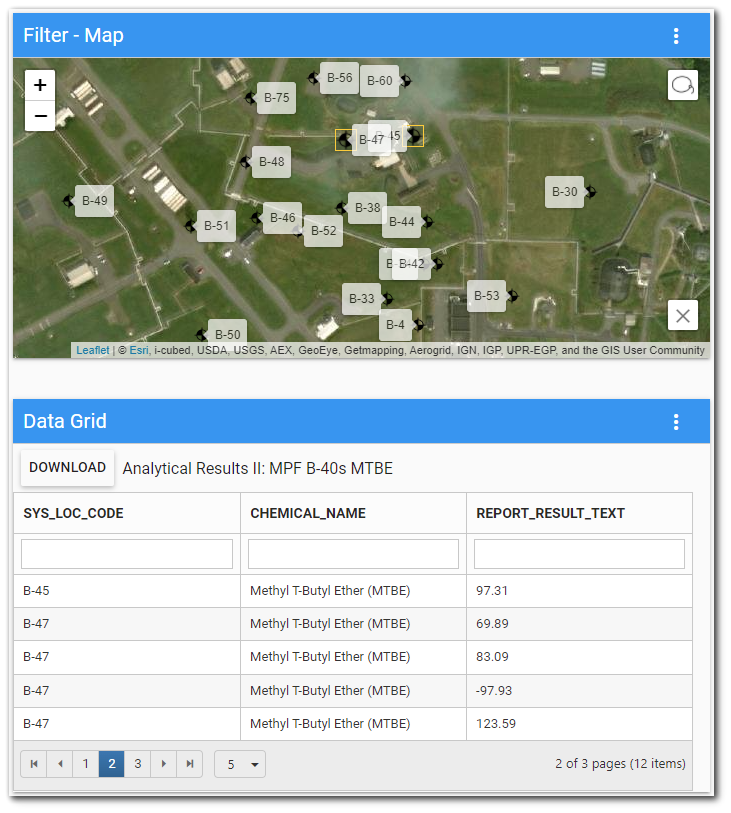Click result value 69.89
Screen dimensions: 731x813
click(493, 624)
